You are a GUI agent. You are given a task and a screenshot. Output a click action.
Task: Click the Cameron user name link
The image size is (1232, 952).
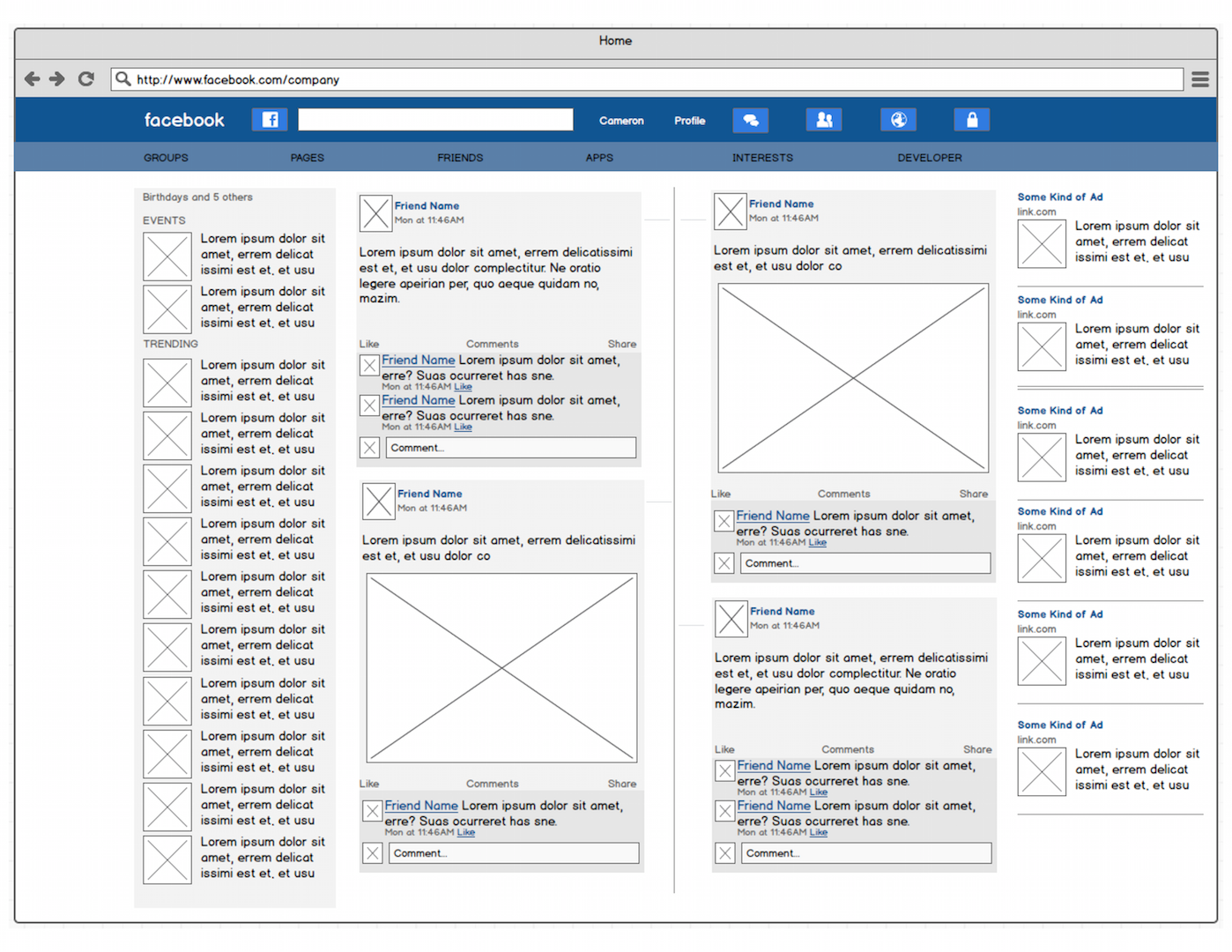pyautogui.click(x=621, y=121)
